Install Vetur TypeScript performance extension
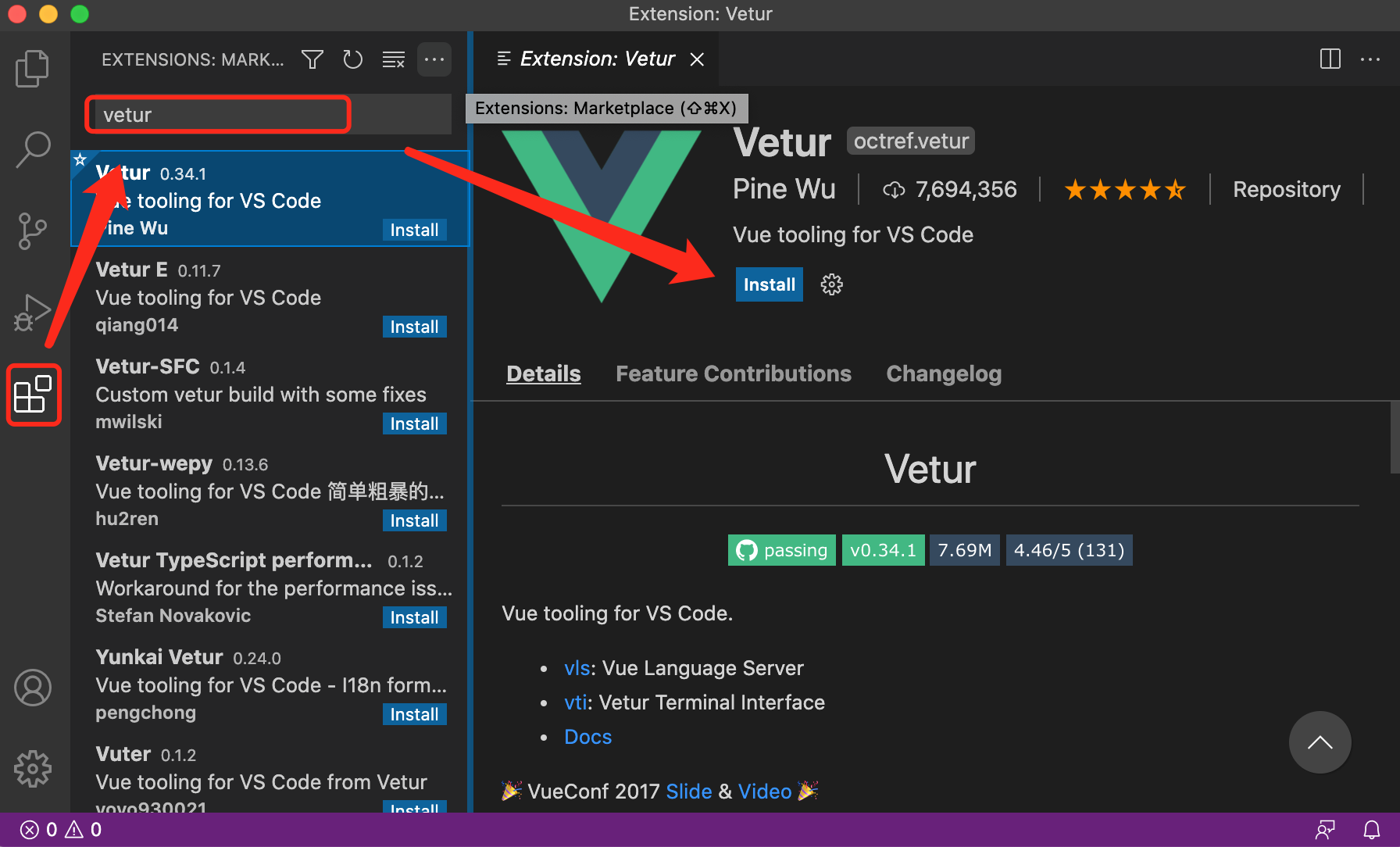 tap(414, 617)
